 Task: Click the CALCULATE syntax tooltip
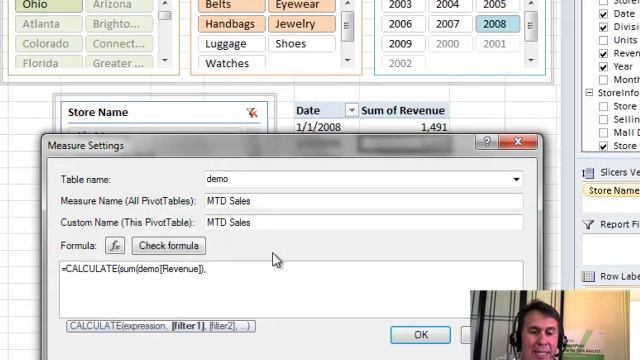161,326
